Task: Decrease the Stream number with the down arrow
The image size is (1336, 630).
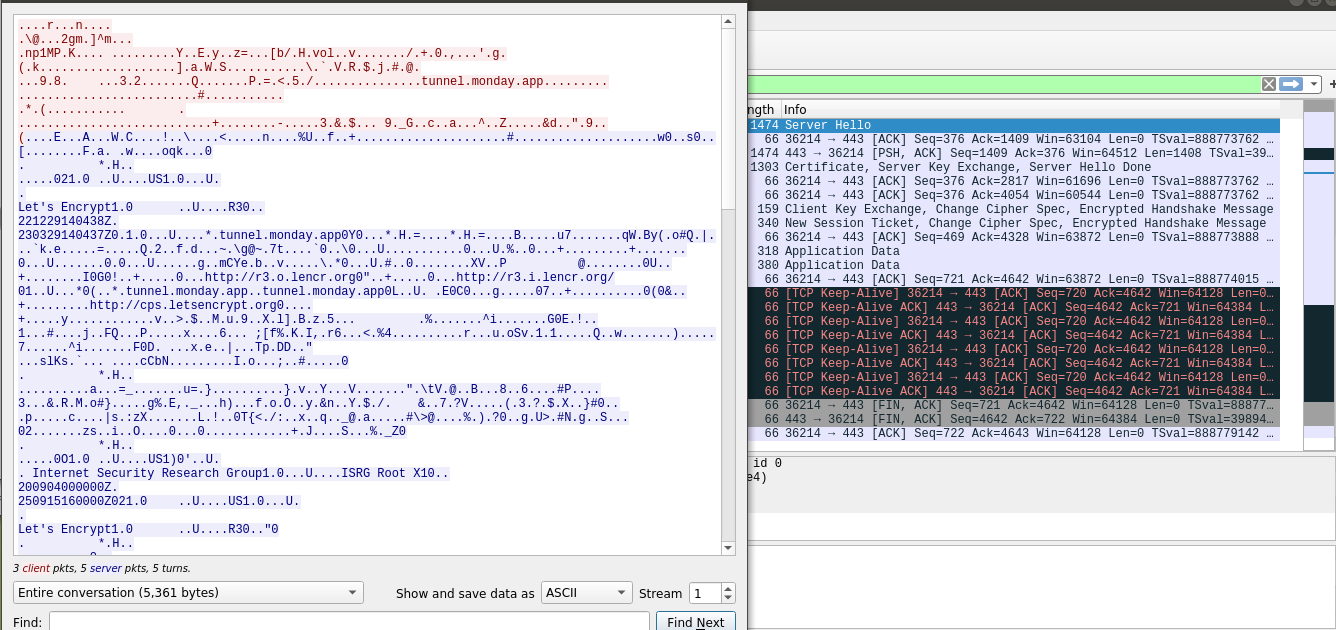Action: (728, 598)
